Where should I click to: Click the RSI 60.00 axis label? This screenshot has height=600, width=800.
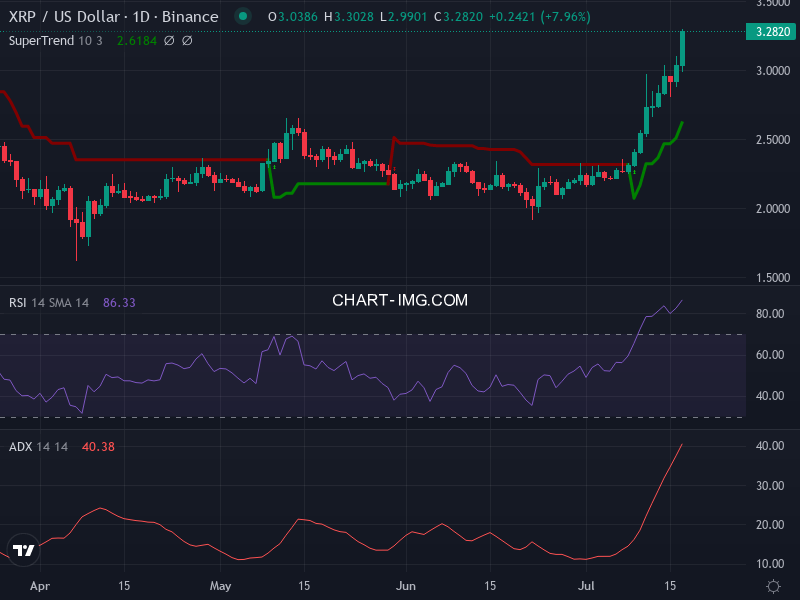click(x=770, y=355)
